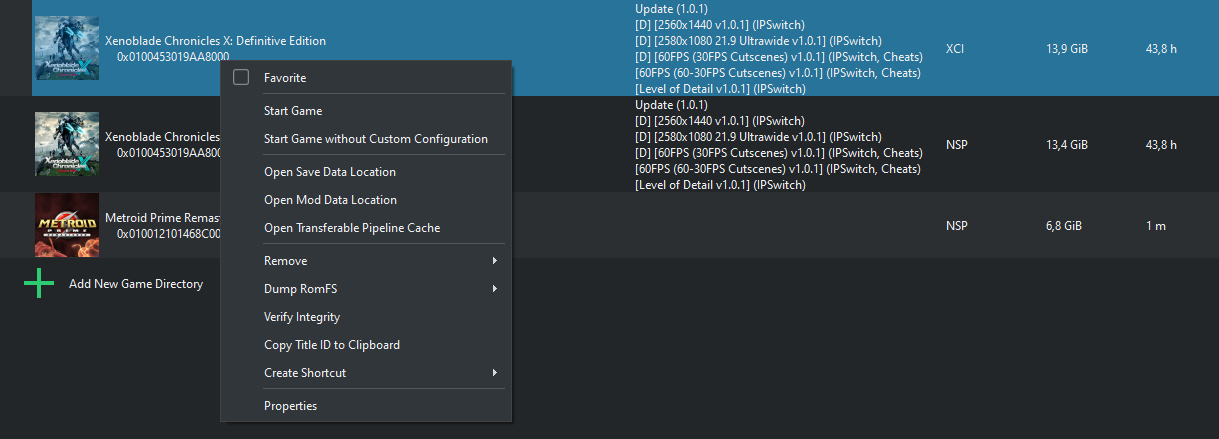Select Metroid Prime Remastered cover thumbnail
The image size is (1219, 439).
67,225
